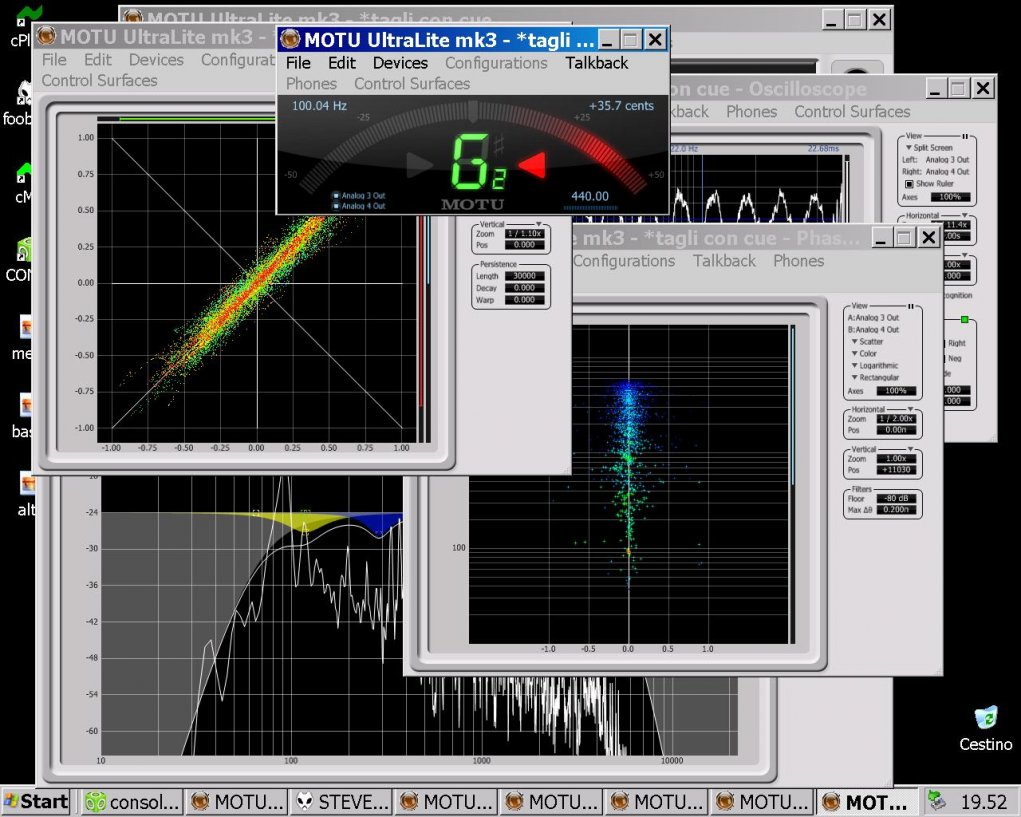Click the Start button on taskbar

(x=36, y=801)
